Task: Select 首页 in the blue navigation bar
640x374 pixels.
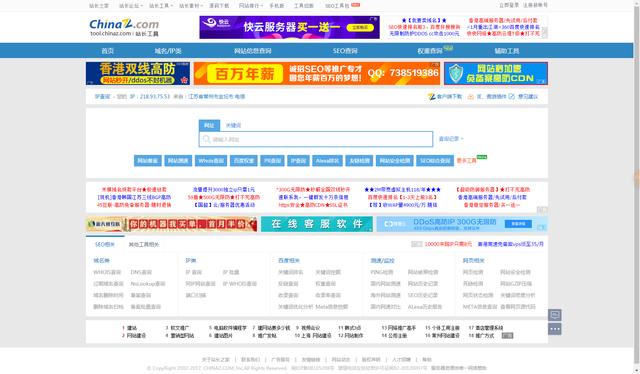Action: (x=107, y=51)
